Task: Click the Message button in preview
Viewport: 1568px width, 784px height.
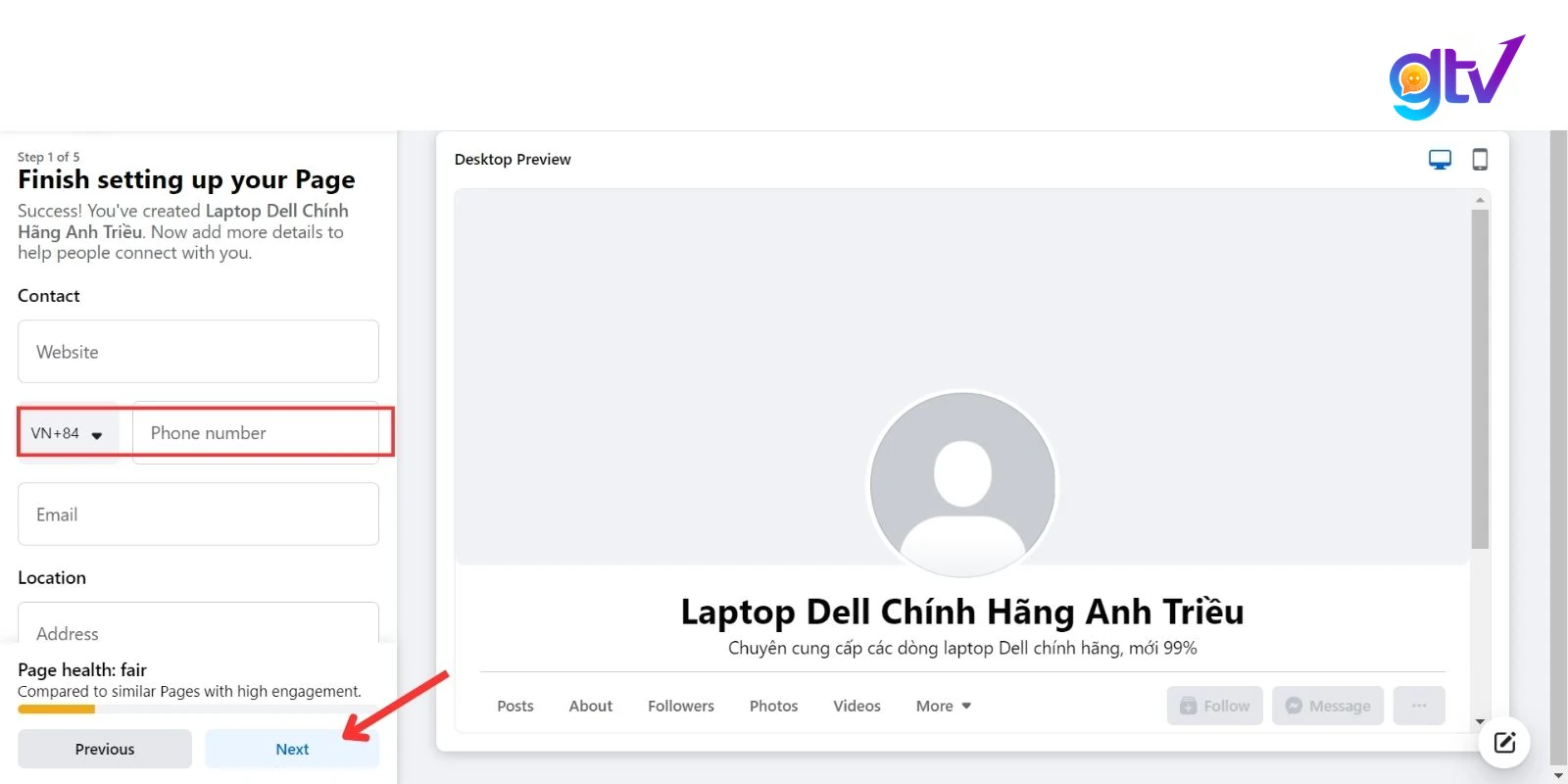Action: (x=1328, y=706)
